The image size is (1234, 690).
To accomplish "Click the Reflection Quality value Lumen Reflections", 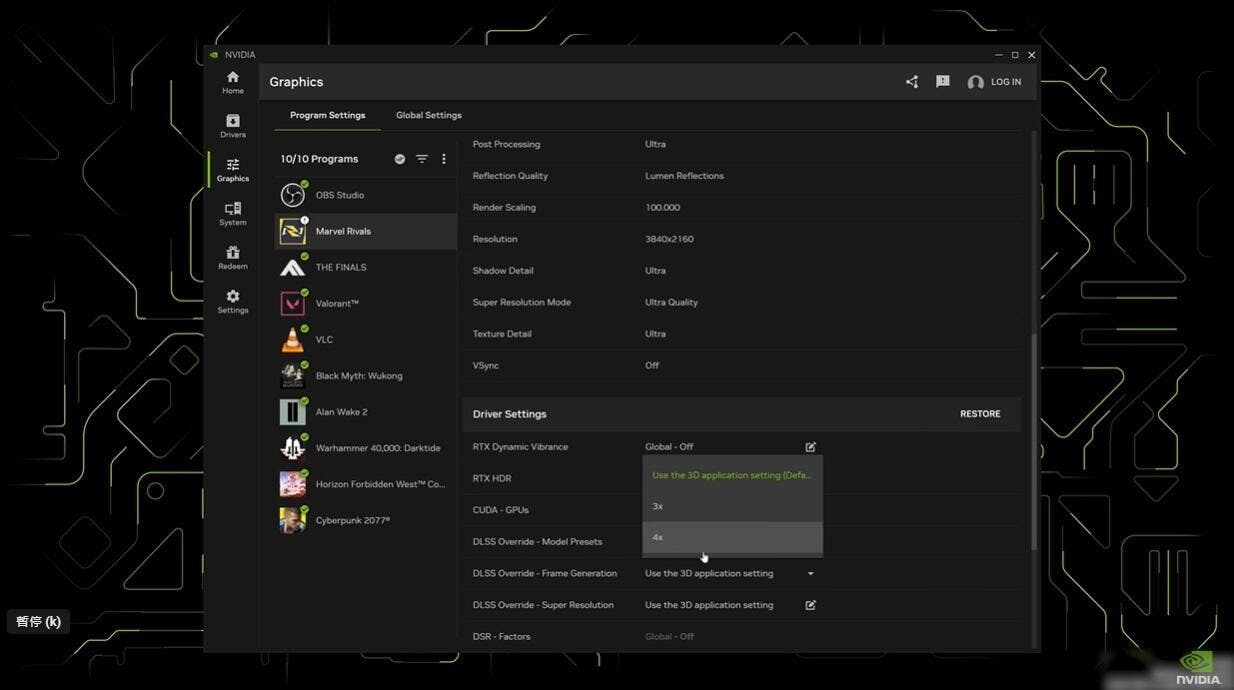I will coord(684,176).
